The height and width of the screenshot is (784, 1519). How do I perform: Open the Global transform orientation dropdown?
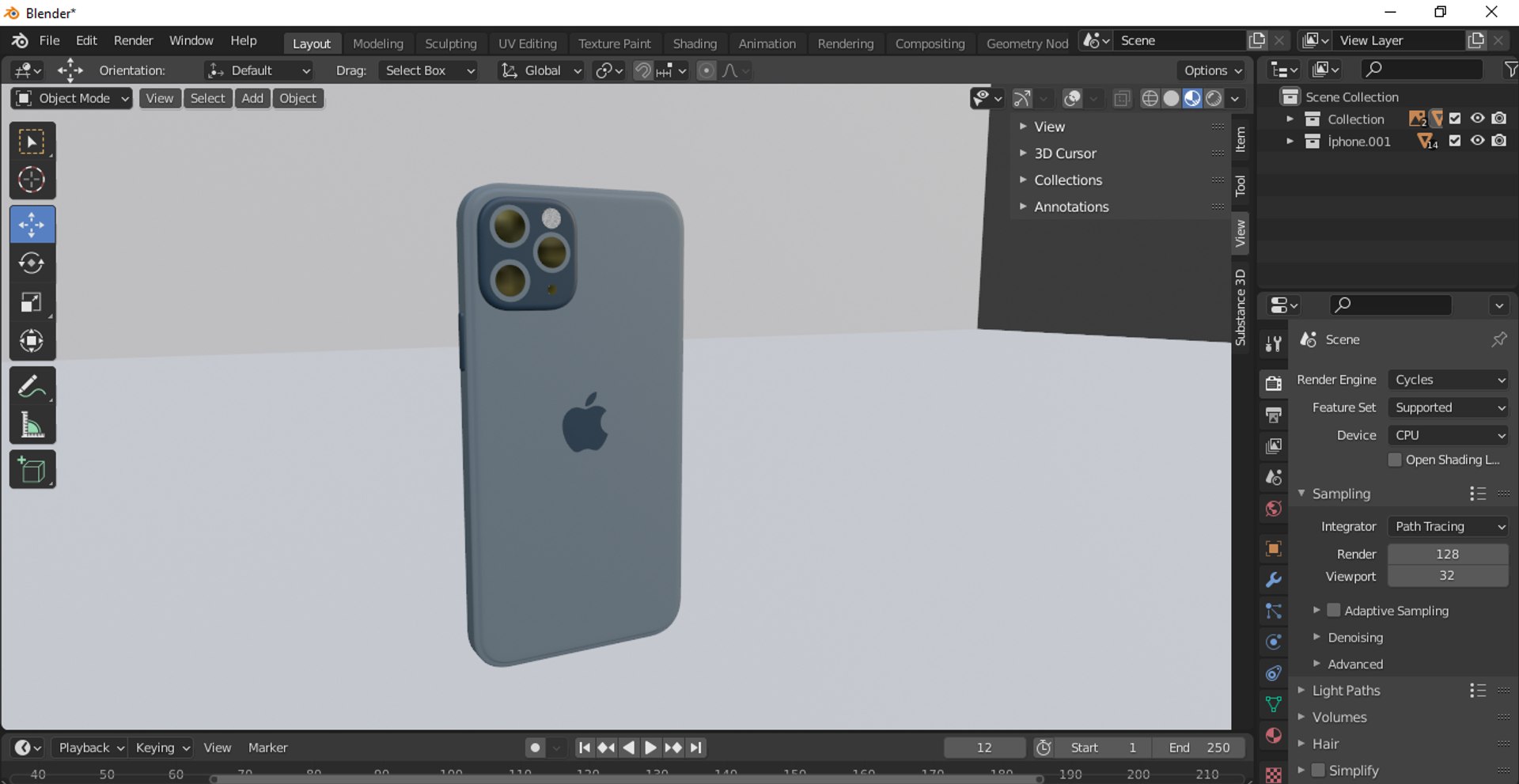point(541,70)
